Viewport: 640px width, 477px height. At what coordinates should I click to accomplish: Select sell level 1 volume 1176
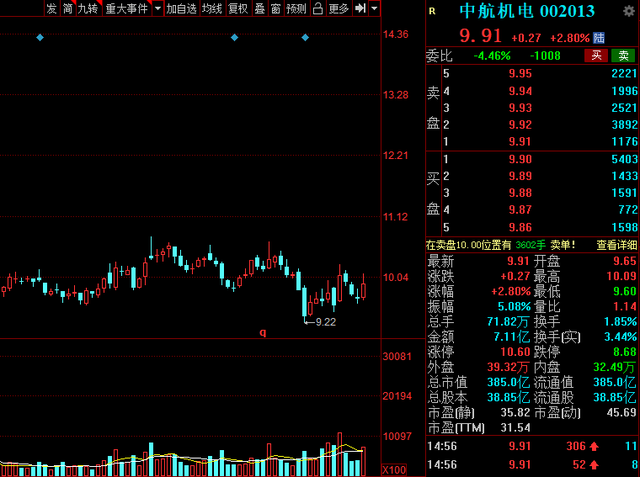[624, 142]
